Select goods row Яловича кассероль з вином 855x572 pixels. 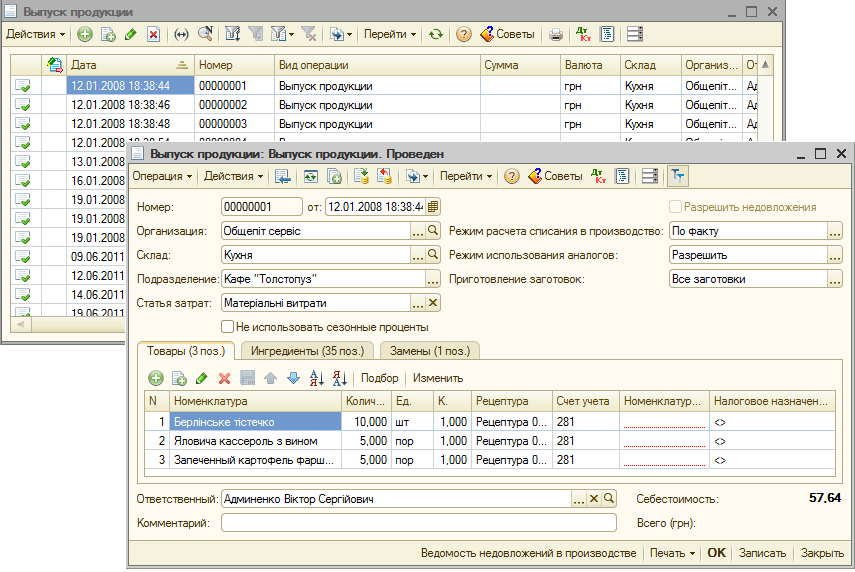[x=490, y=441]
